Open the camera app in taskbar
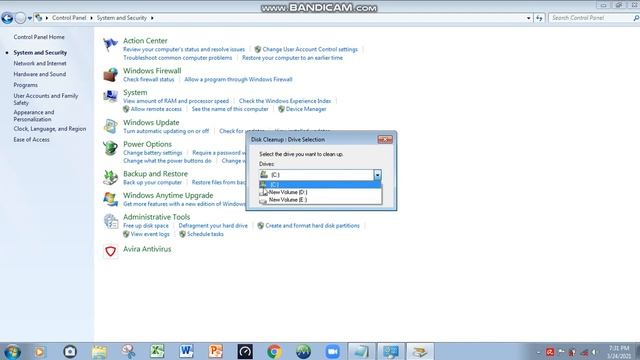640x360 pixels. (x=70, y=352)
